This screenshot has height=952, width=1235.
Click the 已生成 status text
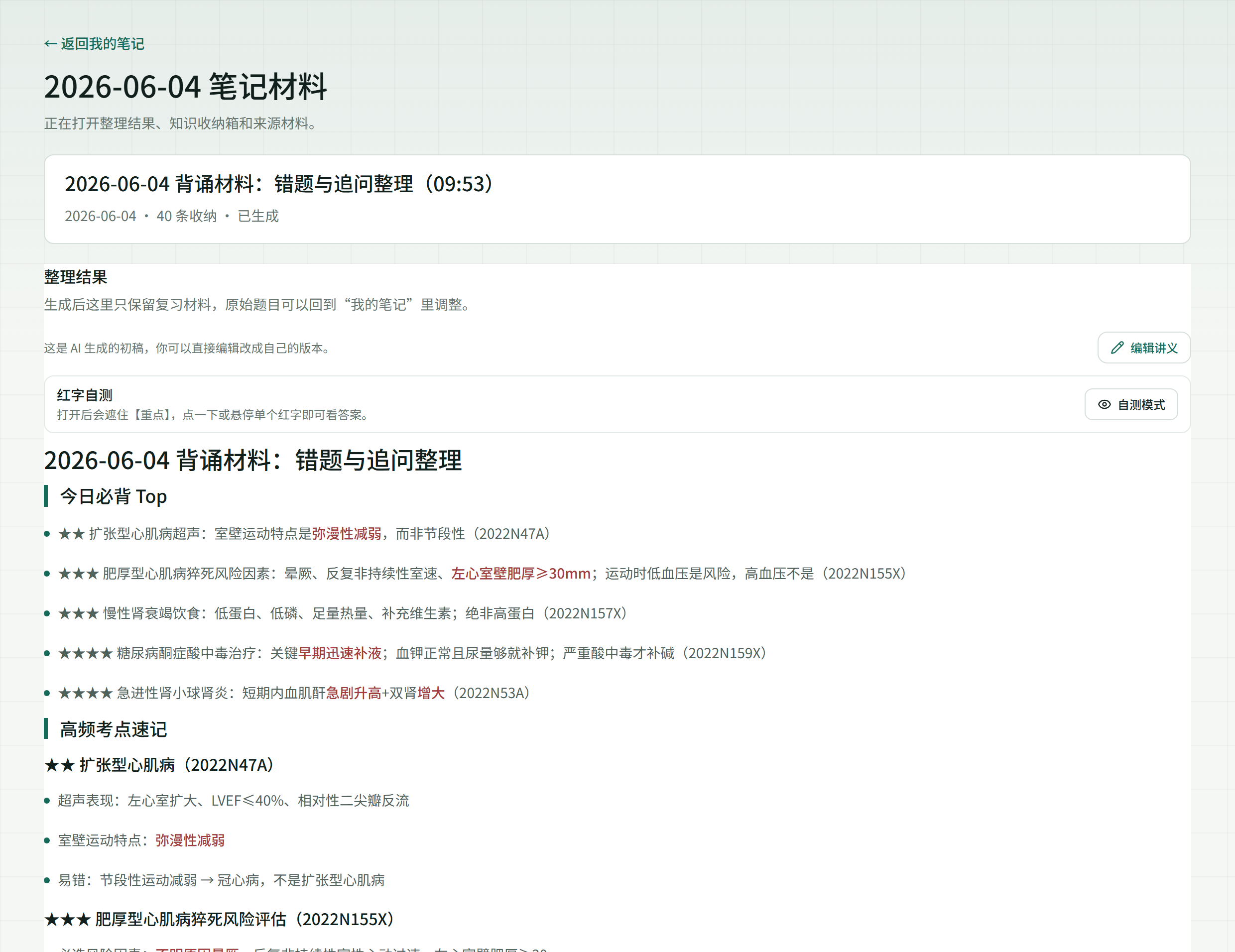pyautogui.click(x=258, y=216)
